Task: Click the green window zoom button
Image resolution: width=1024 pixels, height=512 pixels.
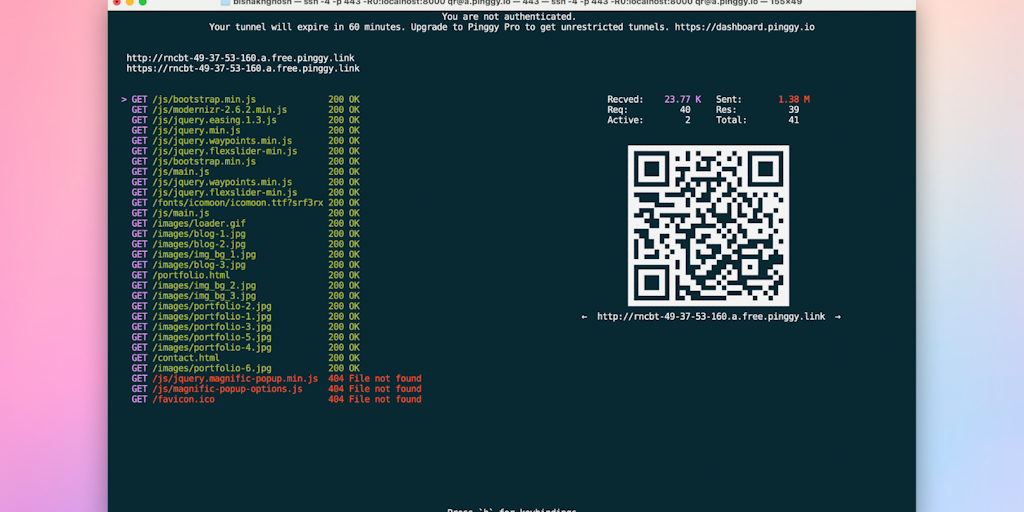Action: click(142, 3)
